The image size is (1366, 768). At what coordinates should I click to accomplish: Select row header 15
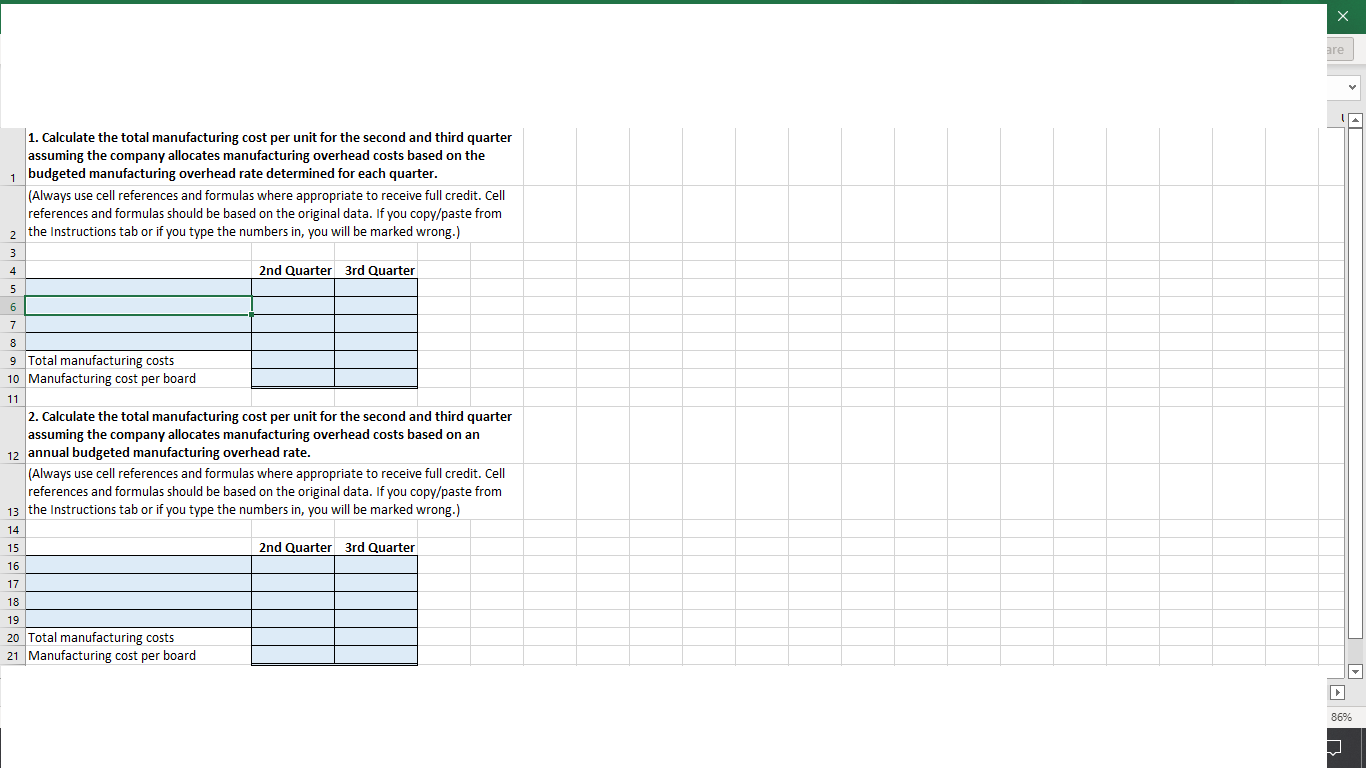tap(12, 547)
